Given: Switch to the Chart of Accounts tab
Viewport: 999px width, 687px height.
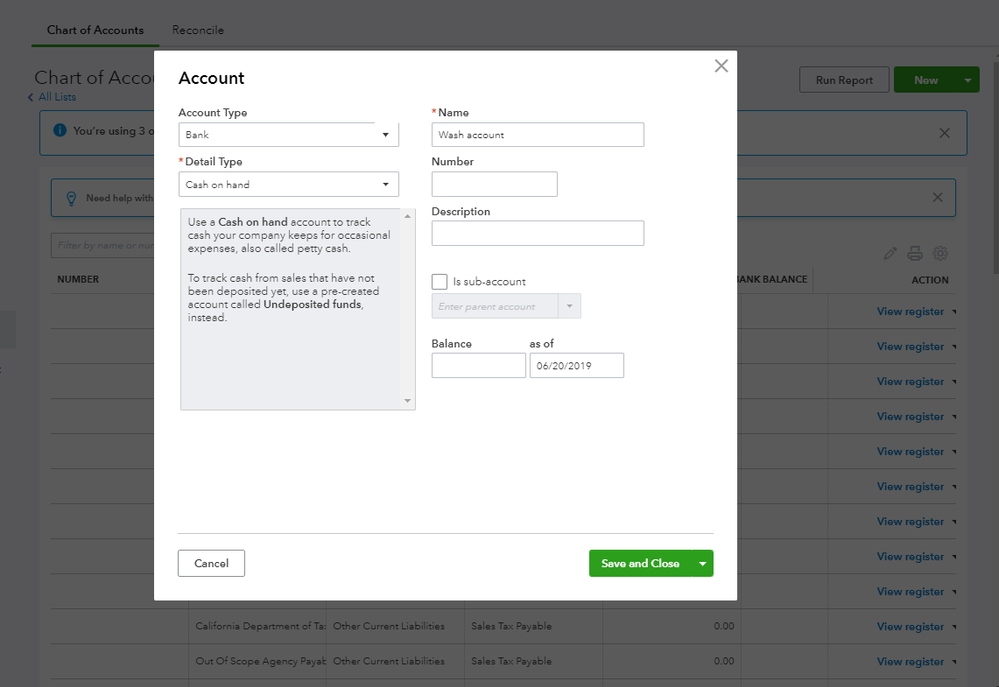Looking at the screenshot, I should click(x=96, y=30).
